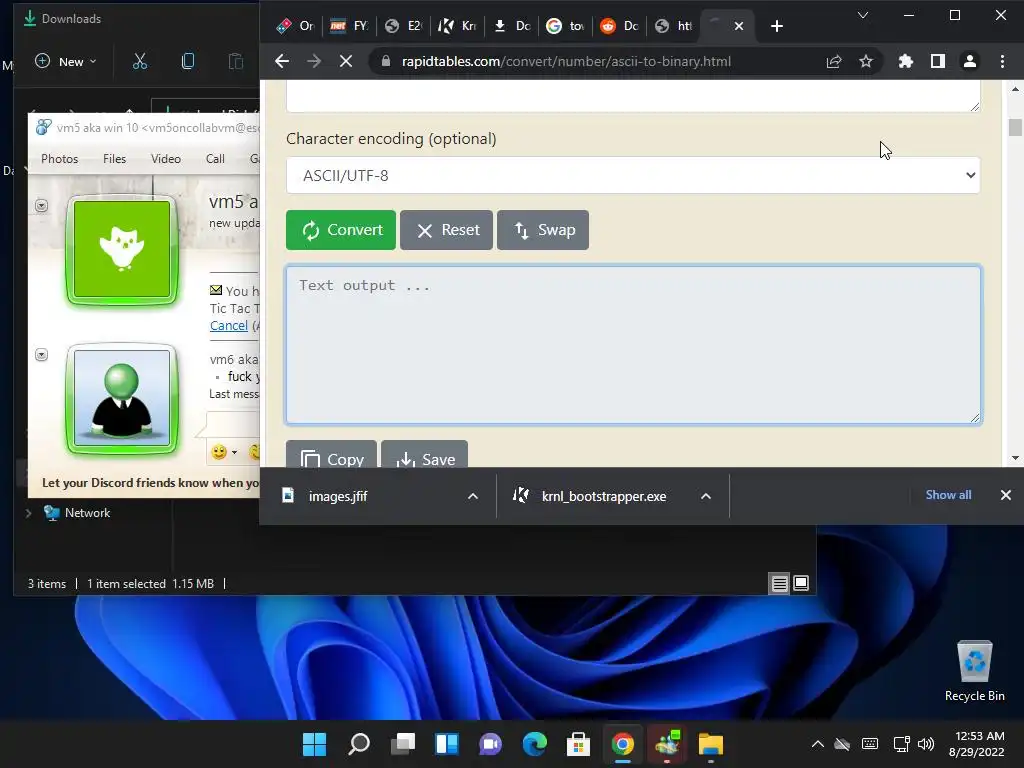
Task: Open taskbar Search icon
Action: click(x=359, y=744)
